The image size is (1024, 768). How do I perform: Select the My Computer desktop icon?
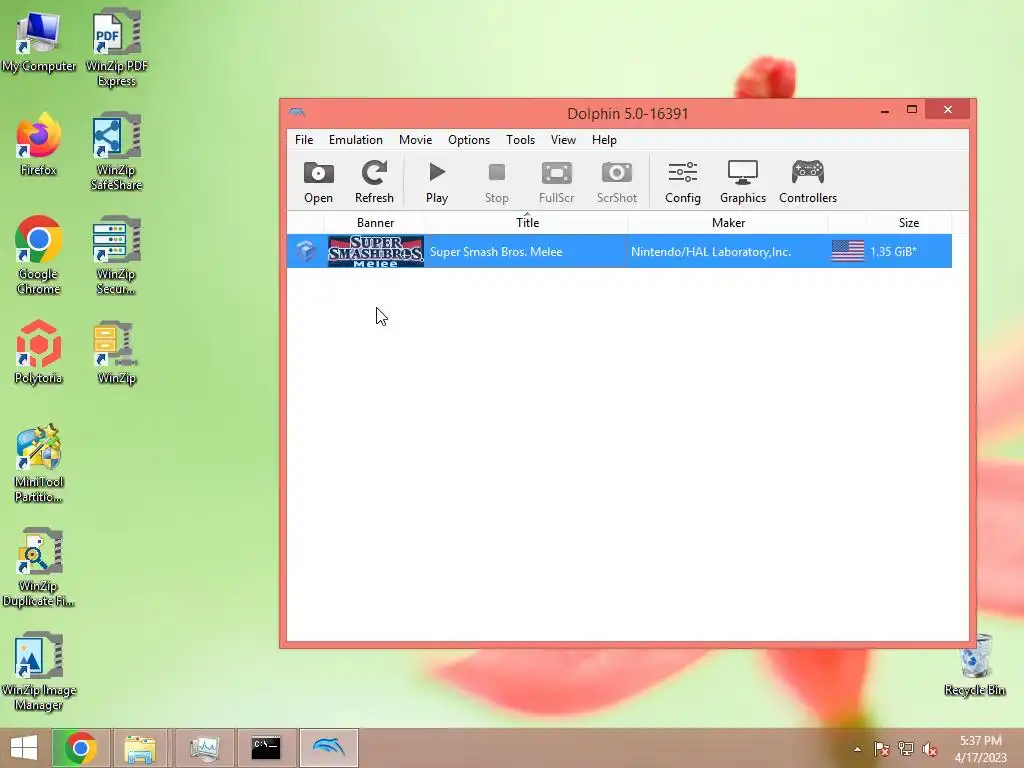point(39,40)
